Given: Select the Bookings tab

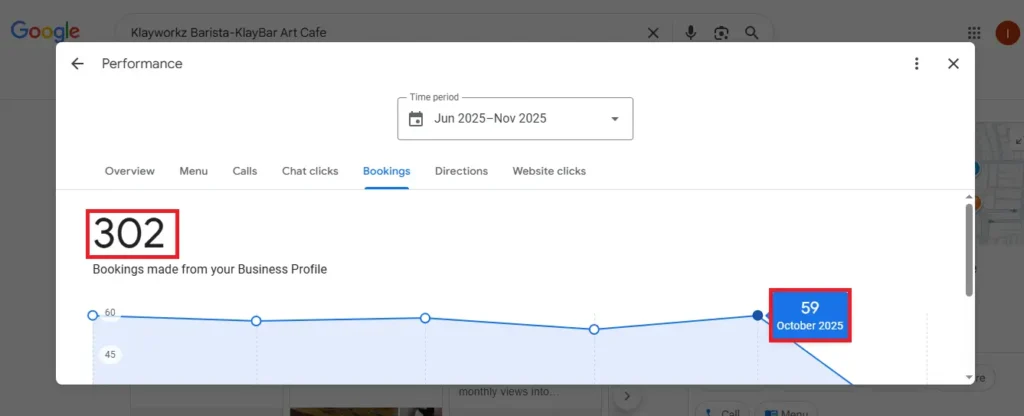Looking at the screenshot, I should point(387,171).
